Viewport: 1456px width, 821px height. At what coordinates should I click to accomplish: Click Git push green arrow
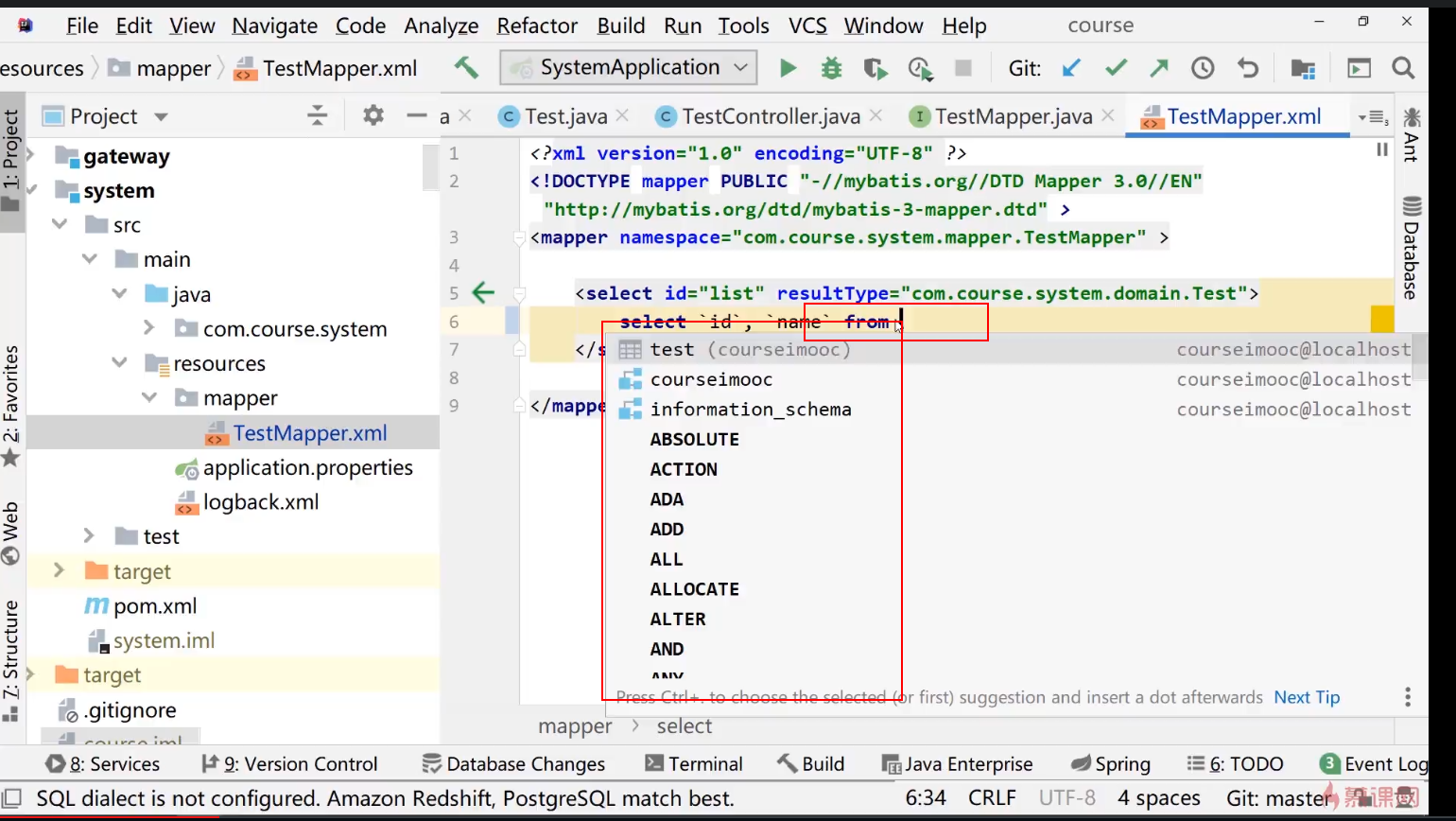(1159, 68)
